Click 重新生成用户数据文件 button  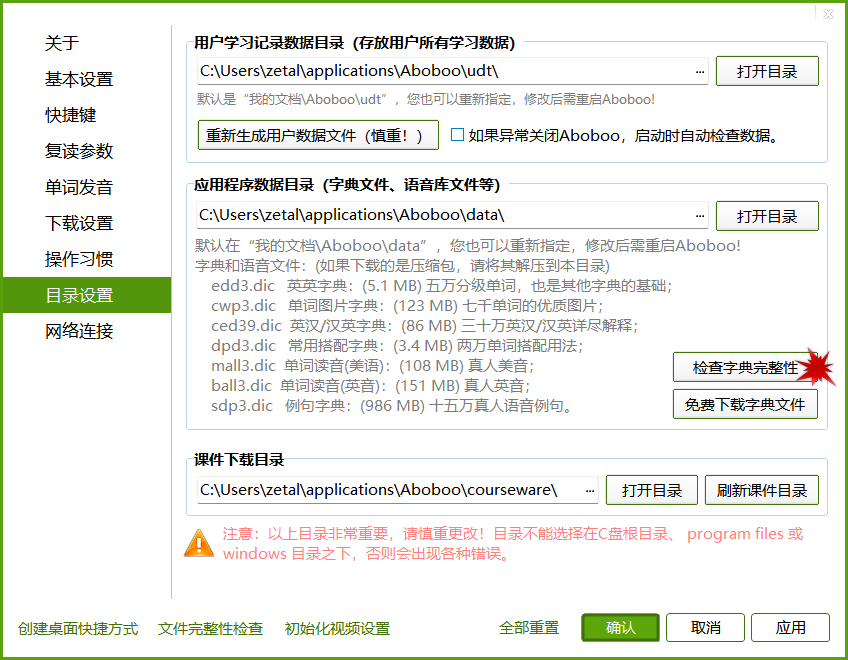point(317,136)
